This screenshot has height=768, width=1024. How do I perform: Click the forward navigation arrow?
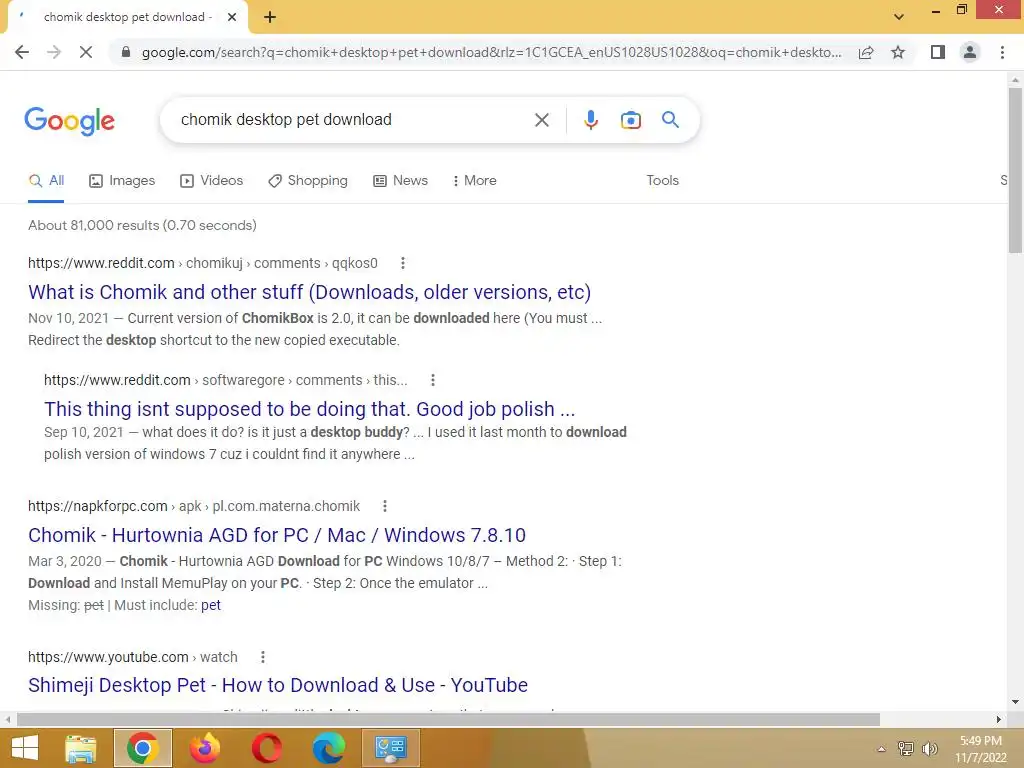54,52
